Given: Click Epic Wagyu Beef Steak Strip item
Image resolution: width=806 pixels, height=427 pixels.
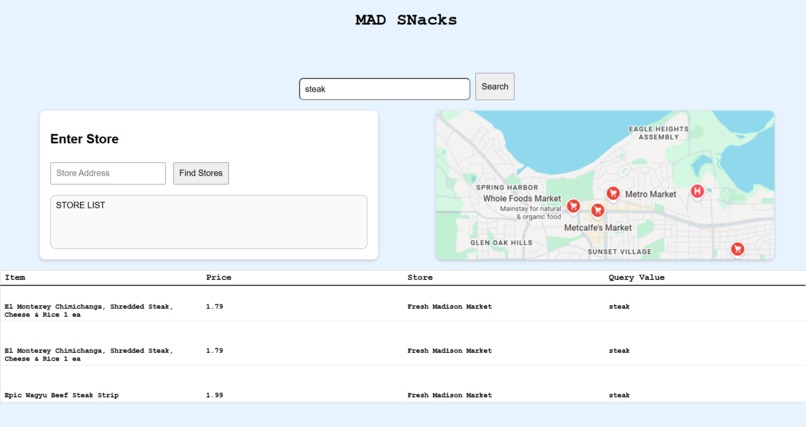Looking at the screenshot, I should [62, 395].
